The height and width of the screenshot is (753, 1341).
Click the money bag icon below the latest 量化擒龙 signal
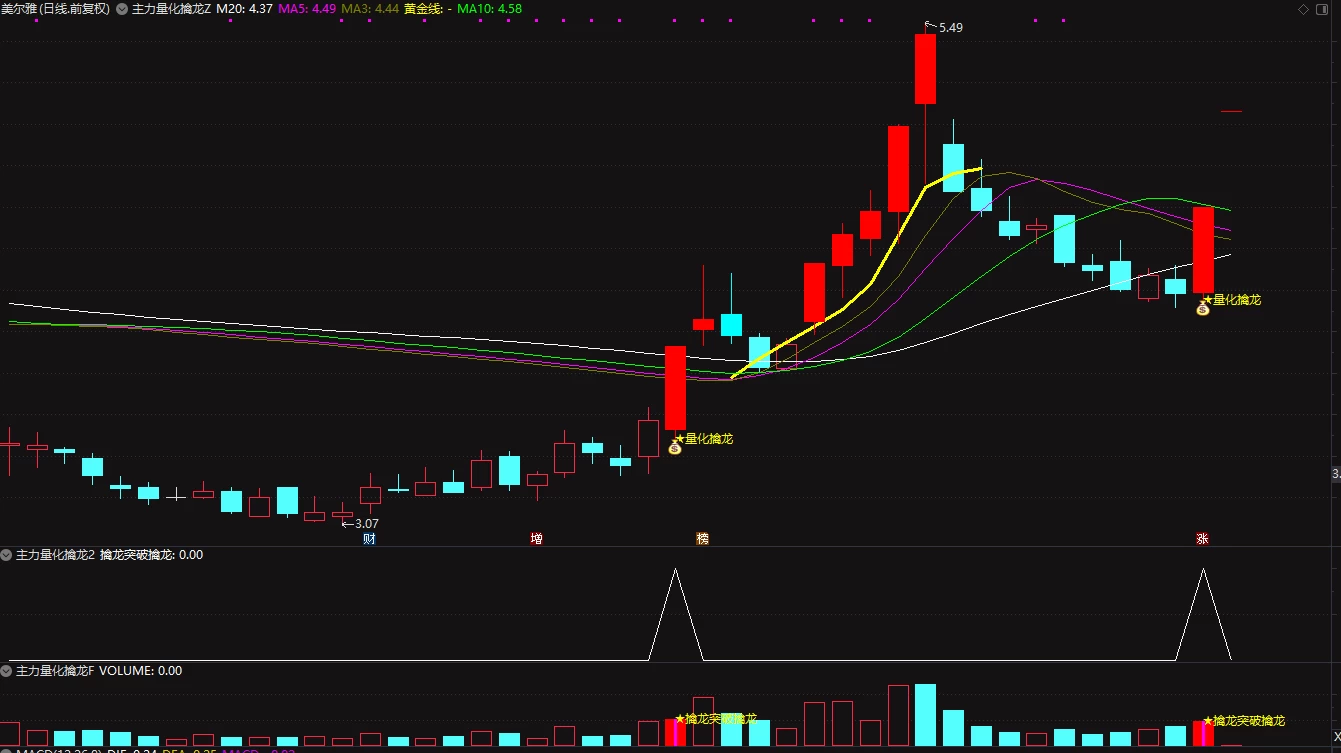1203,309
